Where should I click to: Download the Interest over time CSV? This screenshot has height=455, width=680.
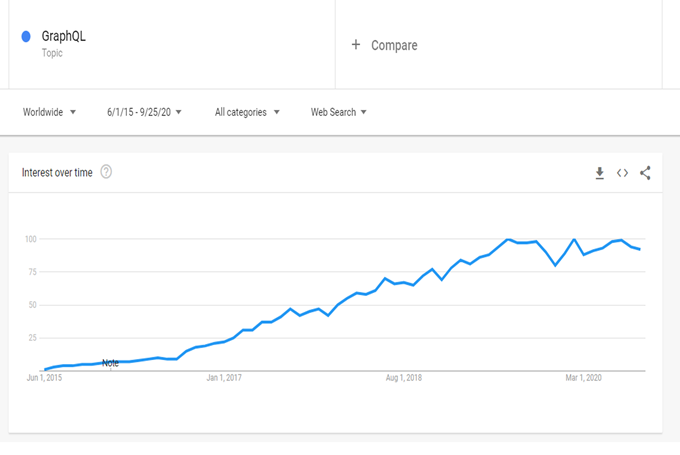point(599,173)
